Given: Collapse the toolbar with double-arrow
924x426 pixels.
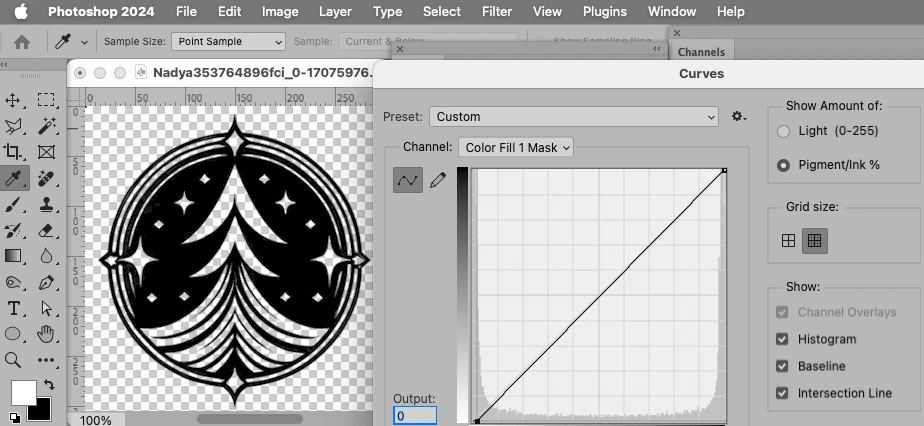Looking at the screenshot, I should click(4, 64).
